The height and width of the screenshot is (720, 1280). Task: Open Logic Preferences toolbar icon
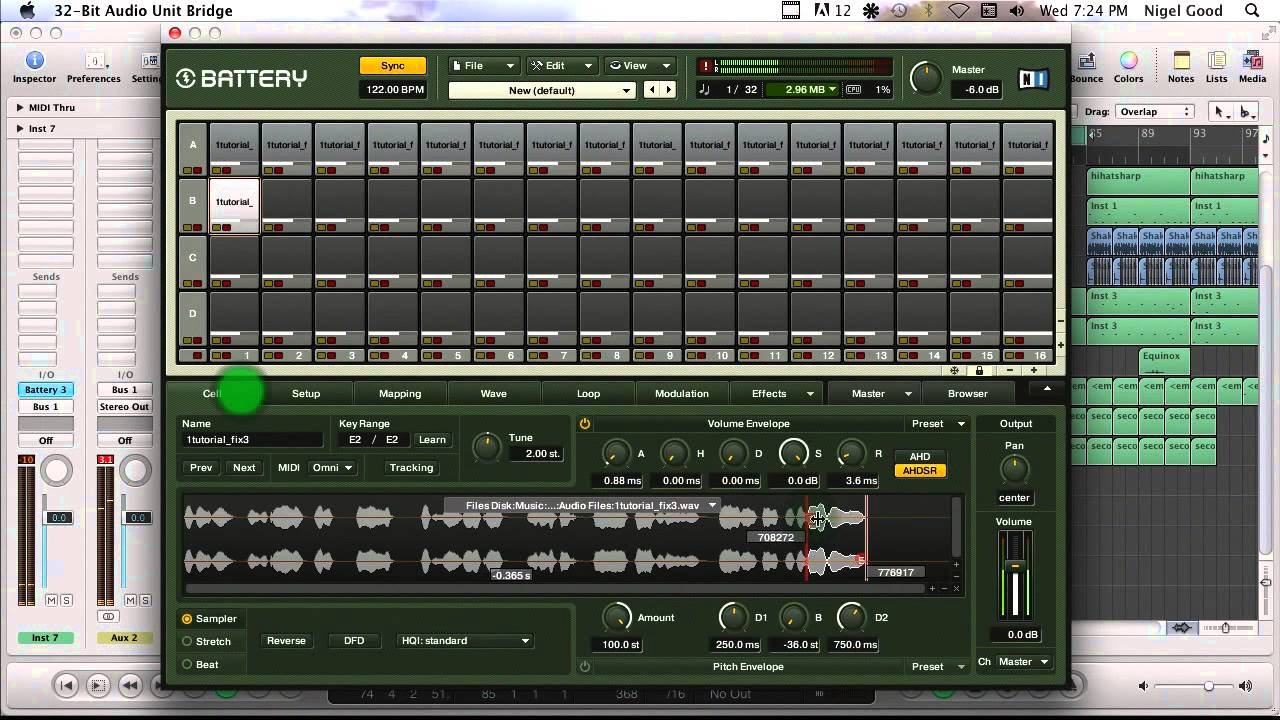[94, 61]
